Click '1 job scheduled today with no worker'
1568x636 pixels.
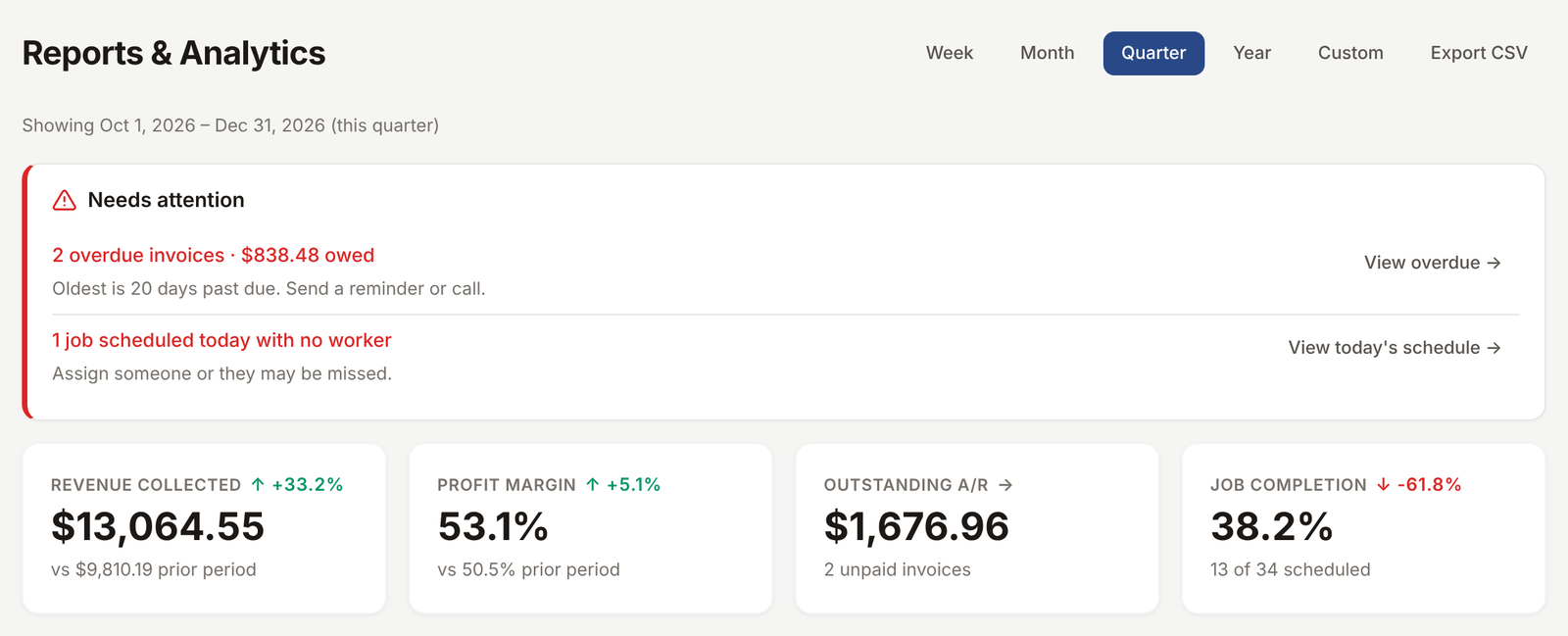click(221, 340)
